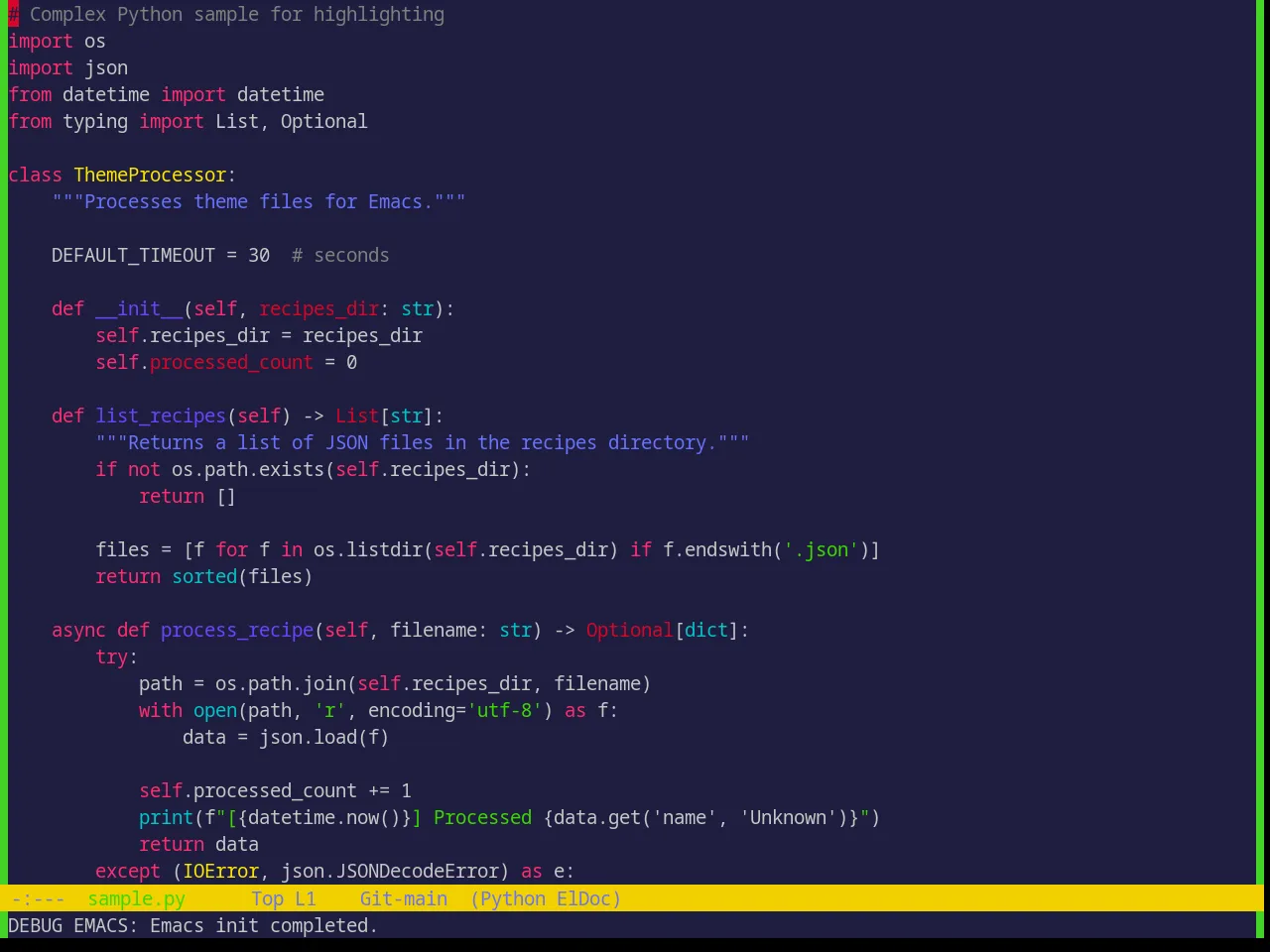Click the 'Processes theme files for Emacs' docstring
Screen dimensions: 1270x952
pos(259,201)
